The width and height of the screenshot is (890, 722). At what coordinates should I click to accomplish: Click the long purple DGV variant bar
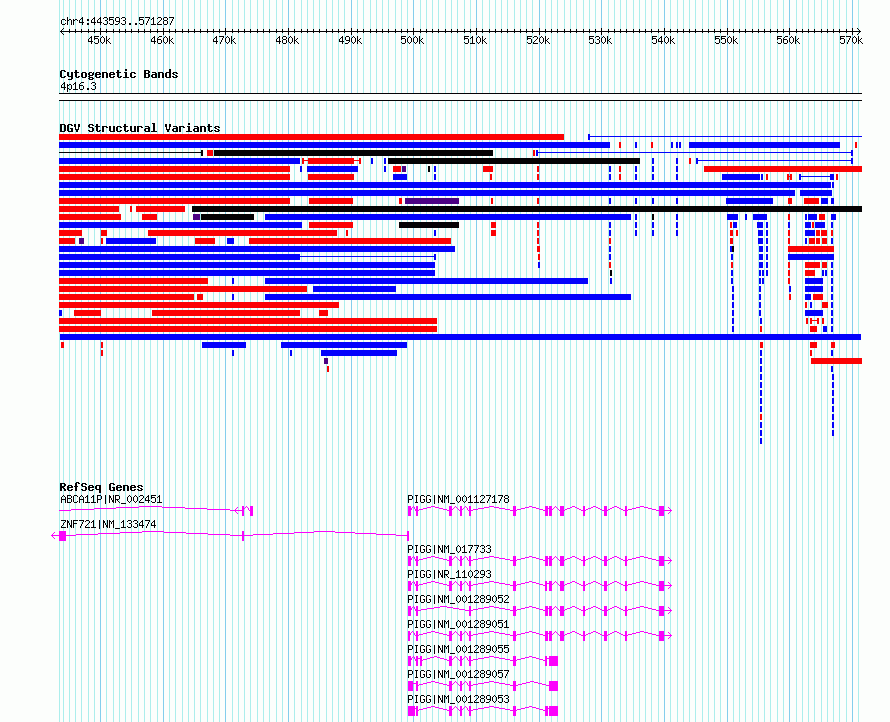pos(432,201)
